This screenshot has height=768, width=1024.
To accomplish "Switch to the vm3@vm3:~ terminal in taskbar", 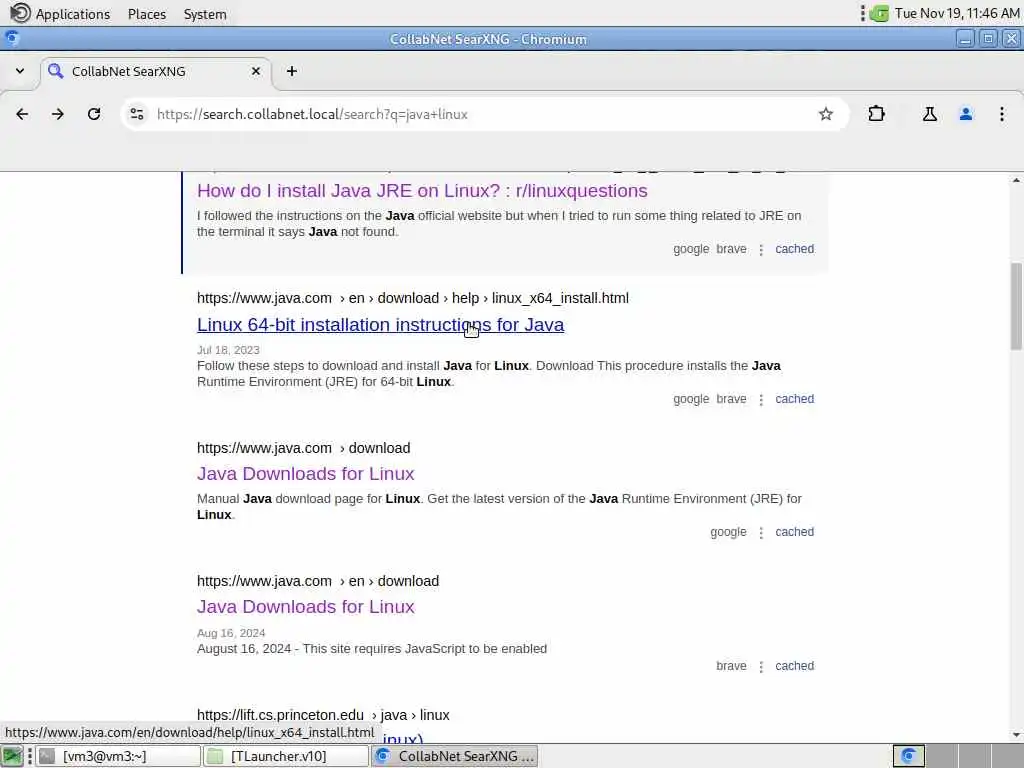I will point(118,756).
